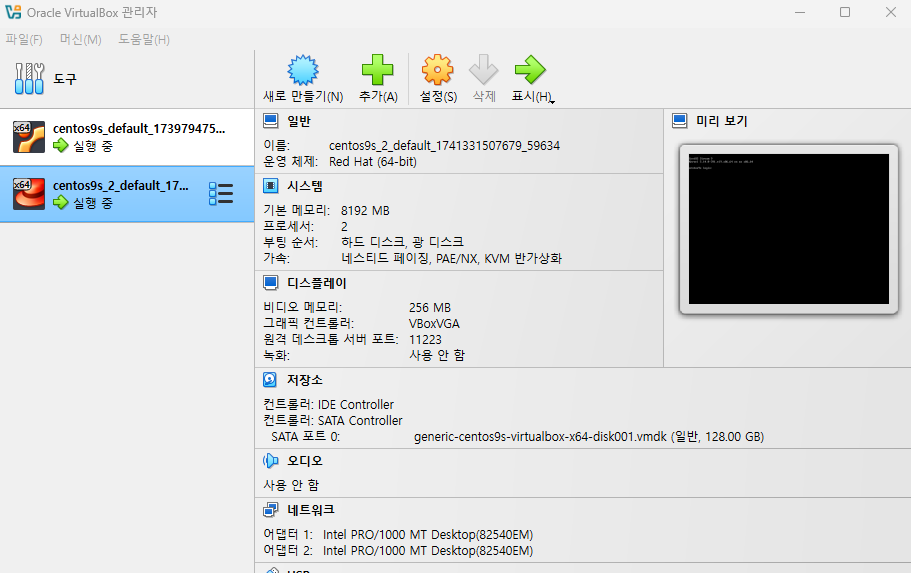
Task: Click the OS value Red Hat (64-bit)
Action: [373, 162]
